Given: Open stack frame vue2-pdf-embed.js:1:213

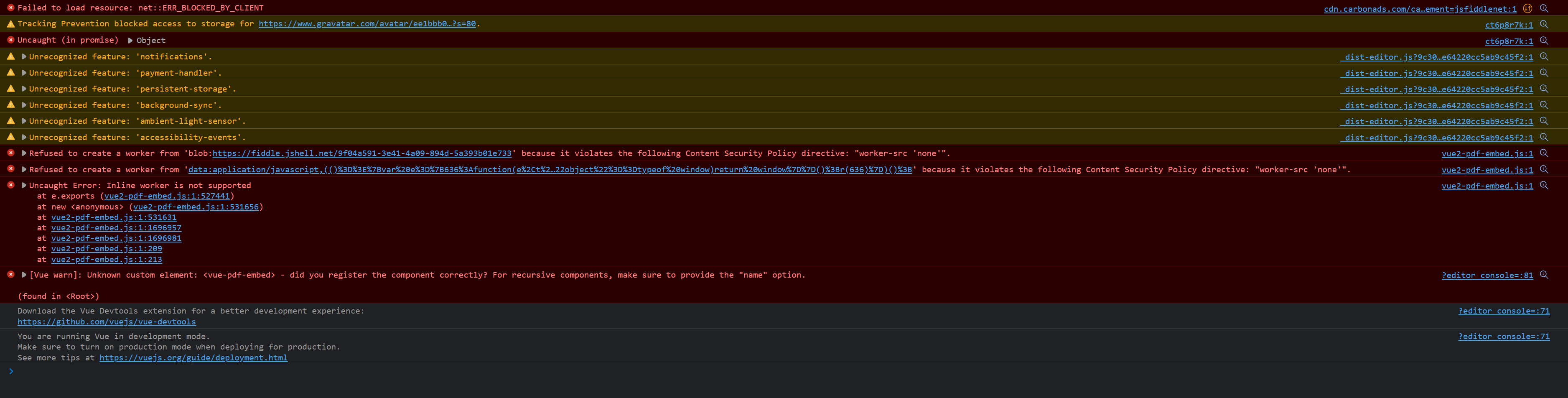Looking at the screenshot, I should pos(107,259).
